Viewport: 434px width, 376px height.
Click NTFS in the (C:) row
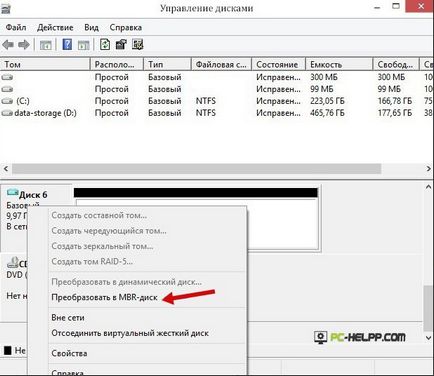[206, 101]
